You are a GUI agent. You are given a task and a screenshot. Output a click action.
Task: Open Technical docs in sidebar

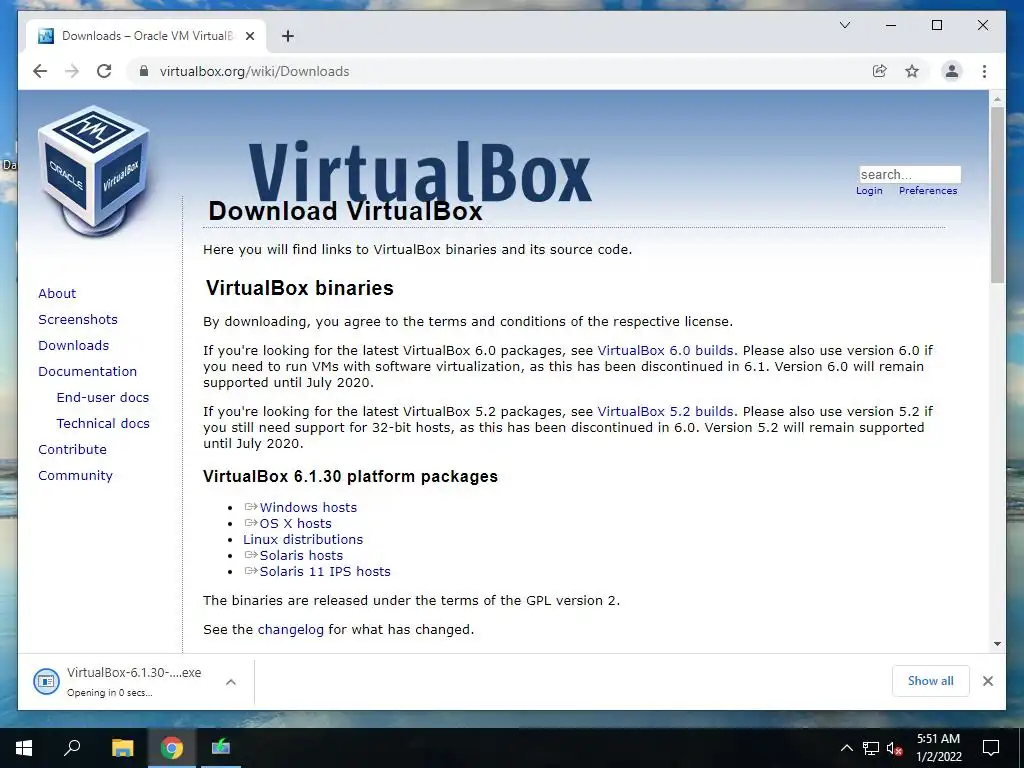(x=103, y=423)
